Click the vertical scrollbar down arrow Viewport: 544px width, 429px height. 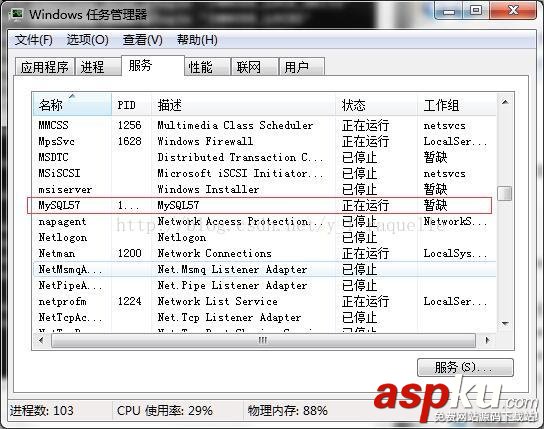click(x=505, y=324)
